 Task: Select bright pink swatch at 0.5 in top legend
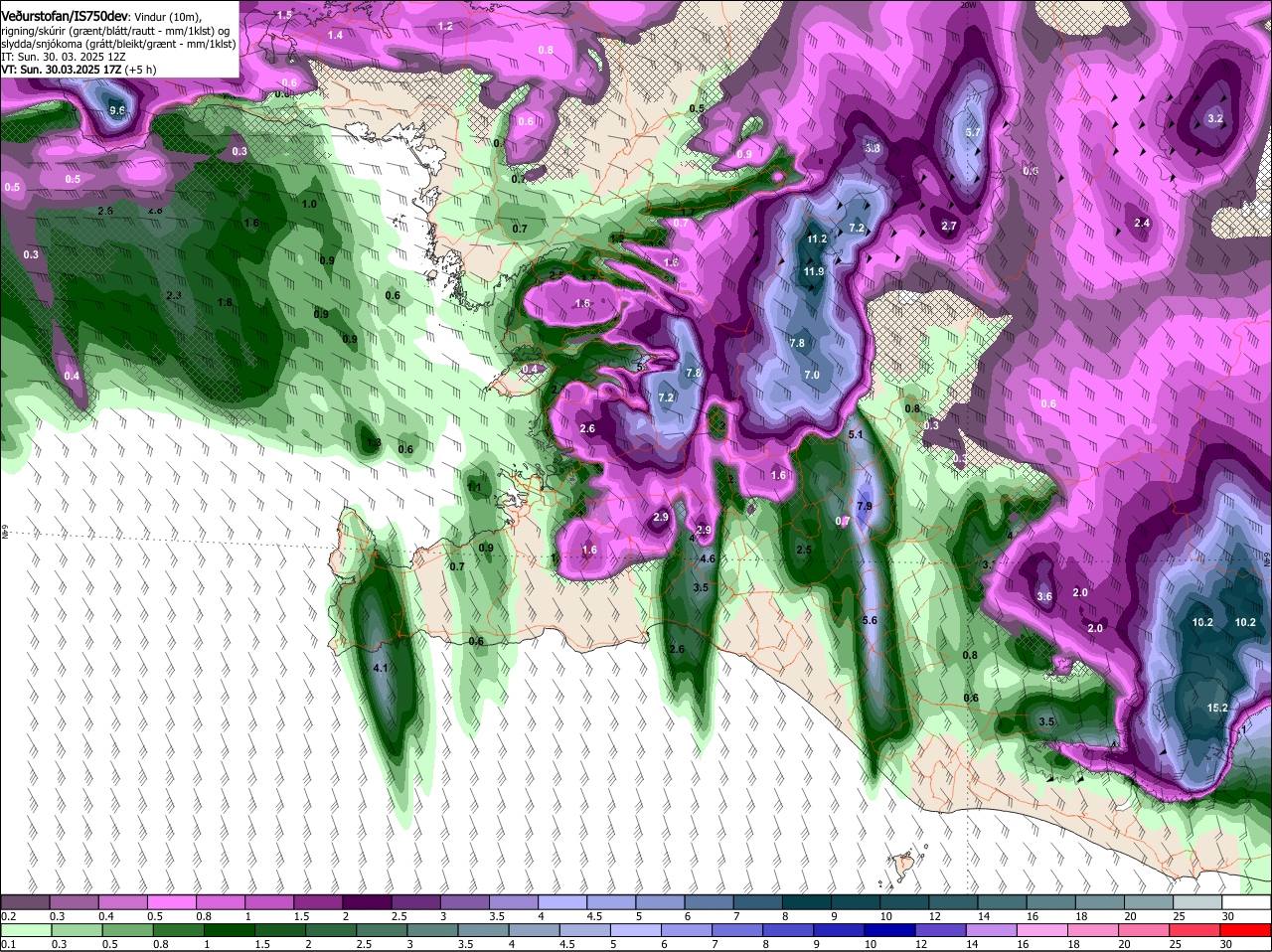coord(171,901)
